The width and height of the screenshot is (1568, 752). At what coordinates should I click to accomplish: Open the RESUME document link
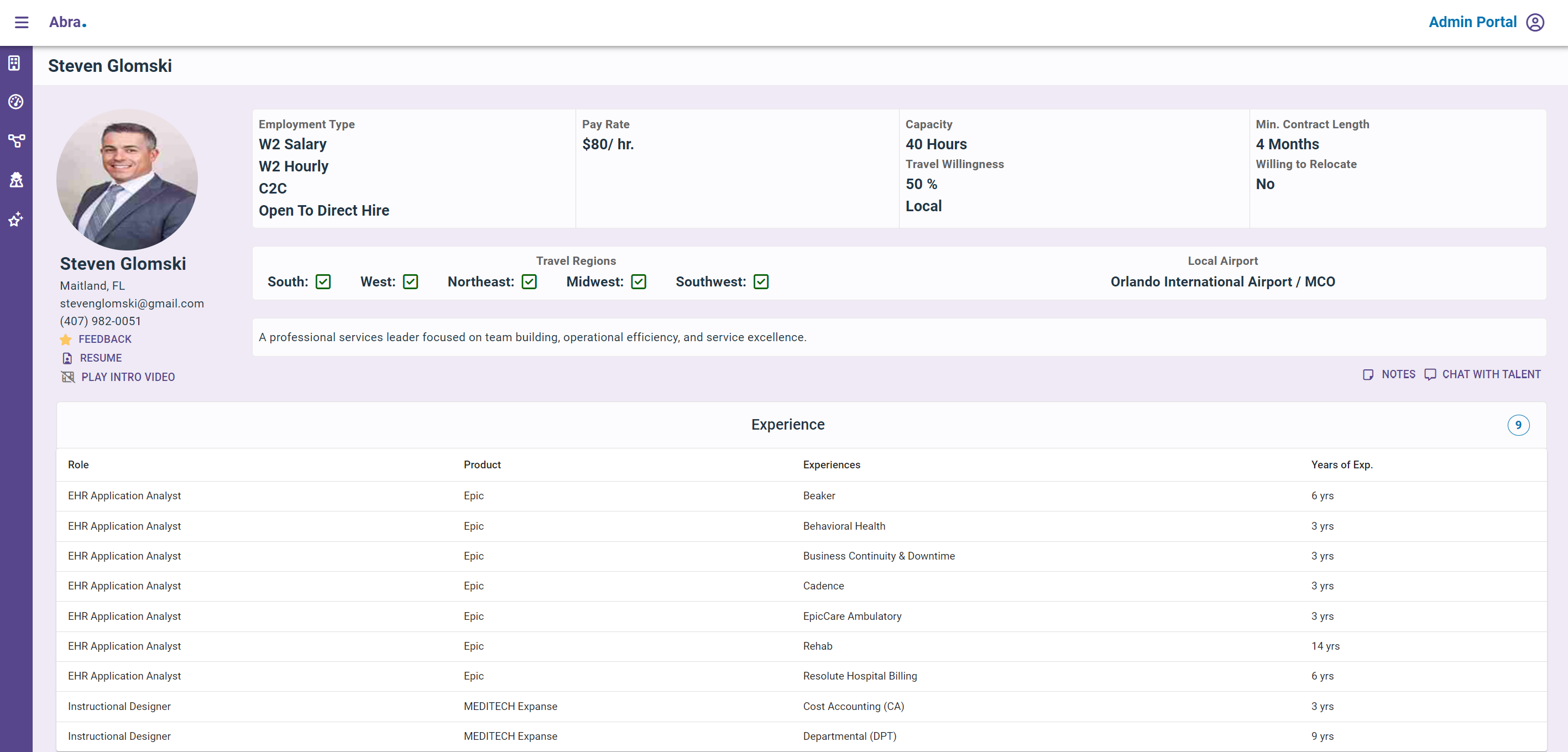(x=100, y=358)
